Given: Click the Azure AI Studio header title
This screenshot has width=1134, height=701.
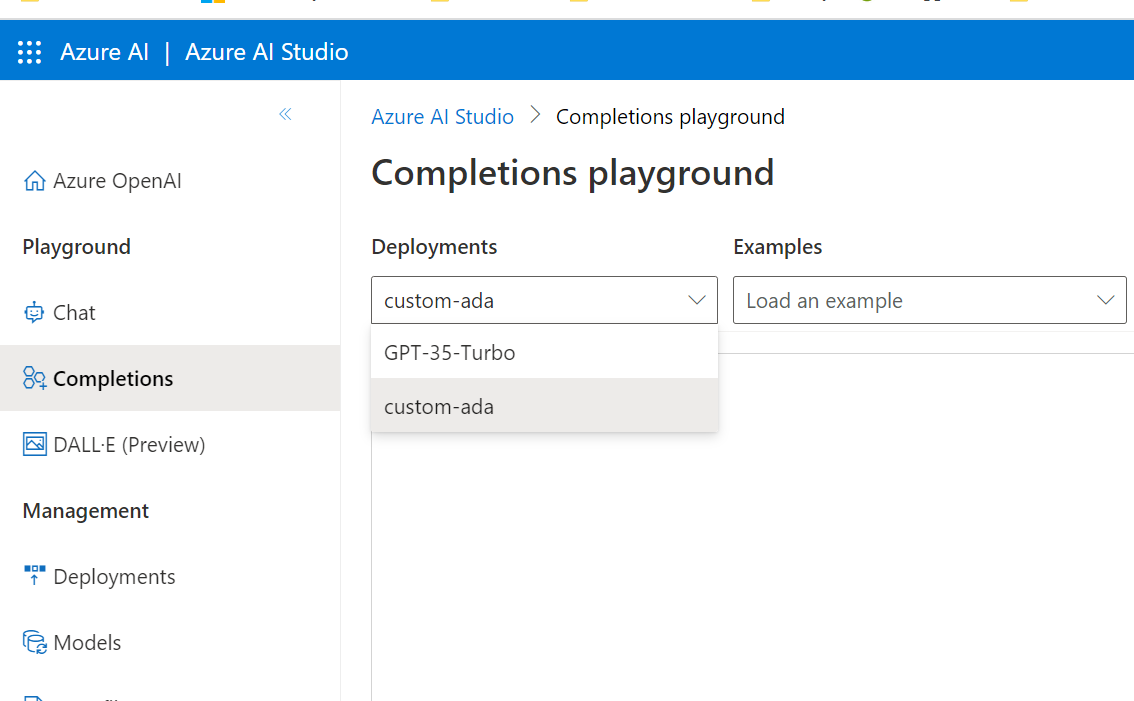Looking at the screenshot, I should coord(265,51).
